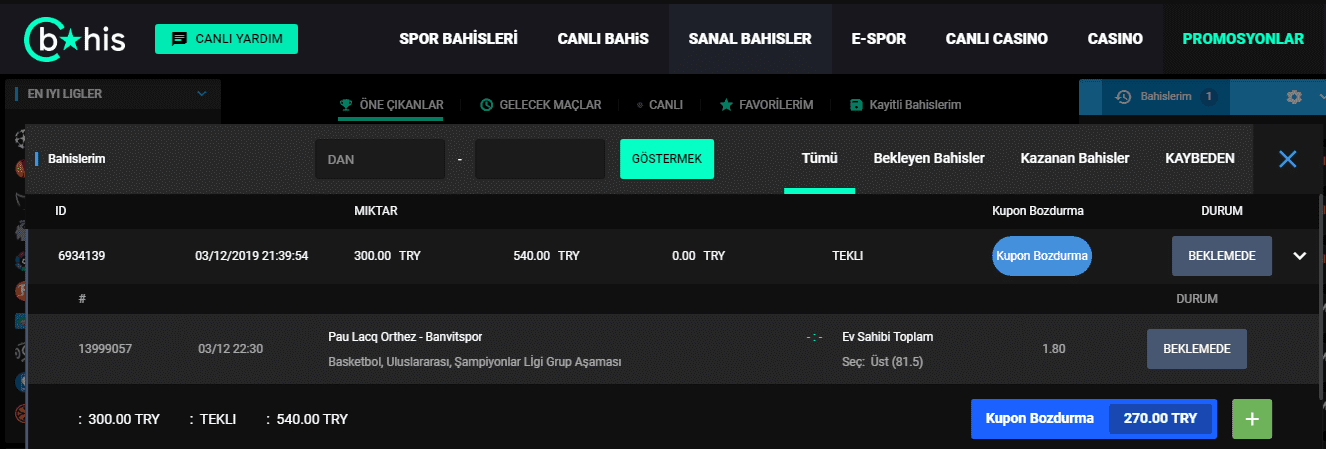Viewport: 1326px width, 449px height.
Task: Click the star icon beside Favorilerim
Action: [726, 104]
